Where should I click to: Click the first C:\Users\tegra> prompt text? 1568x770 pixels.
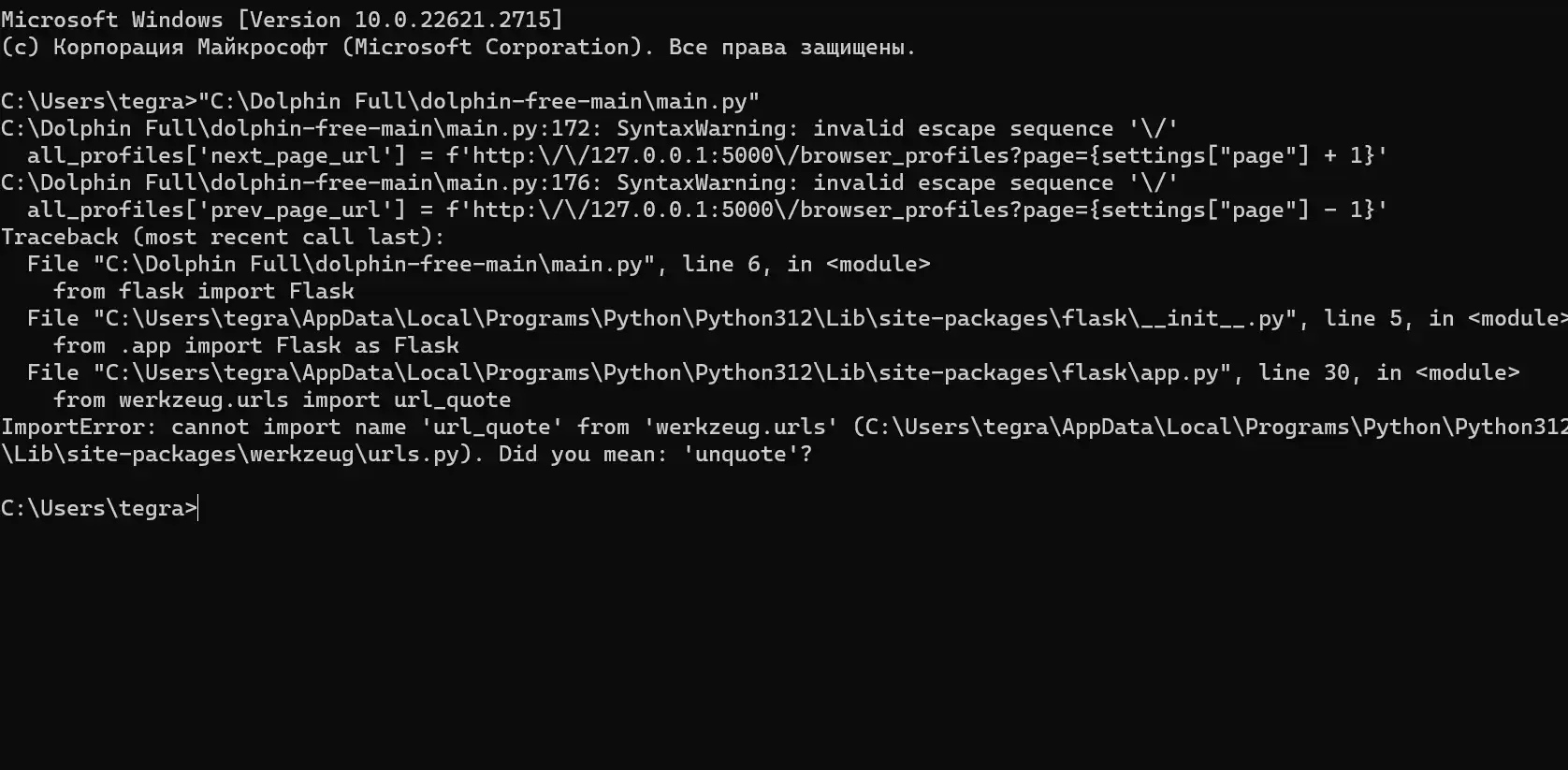click(99, 101)
